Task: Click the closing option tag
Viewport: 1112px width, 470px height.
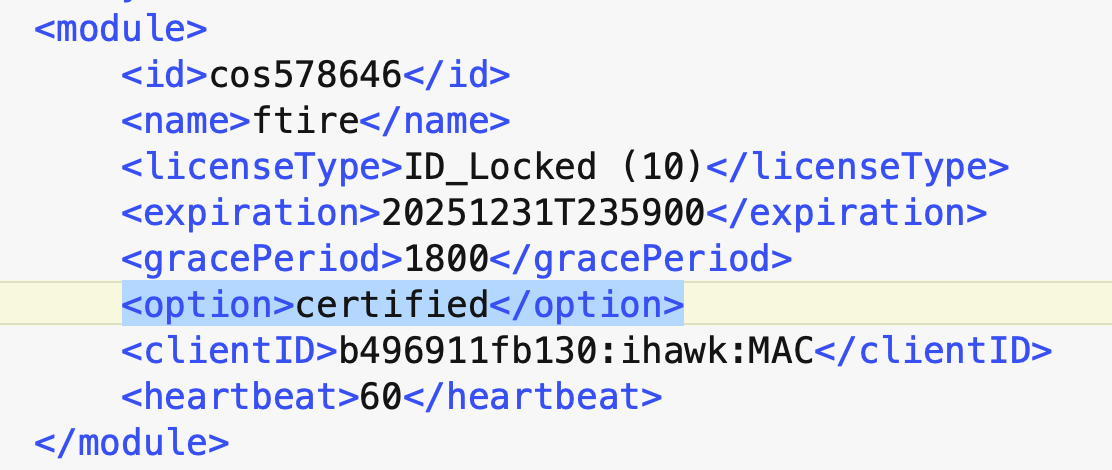Action: (x=586, y=305)
